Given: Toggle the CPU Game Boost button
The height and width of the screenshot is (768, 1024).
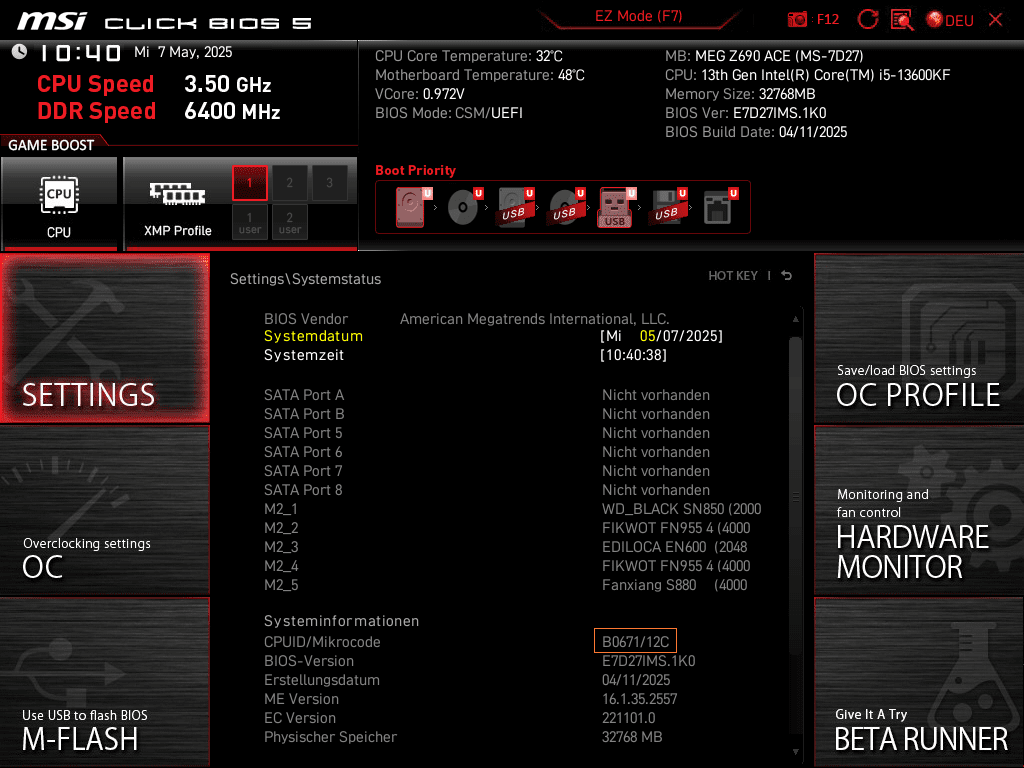Looking at the screenshot, I should [x=59, y=203].
